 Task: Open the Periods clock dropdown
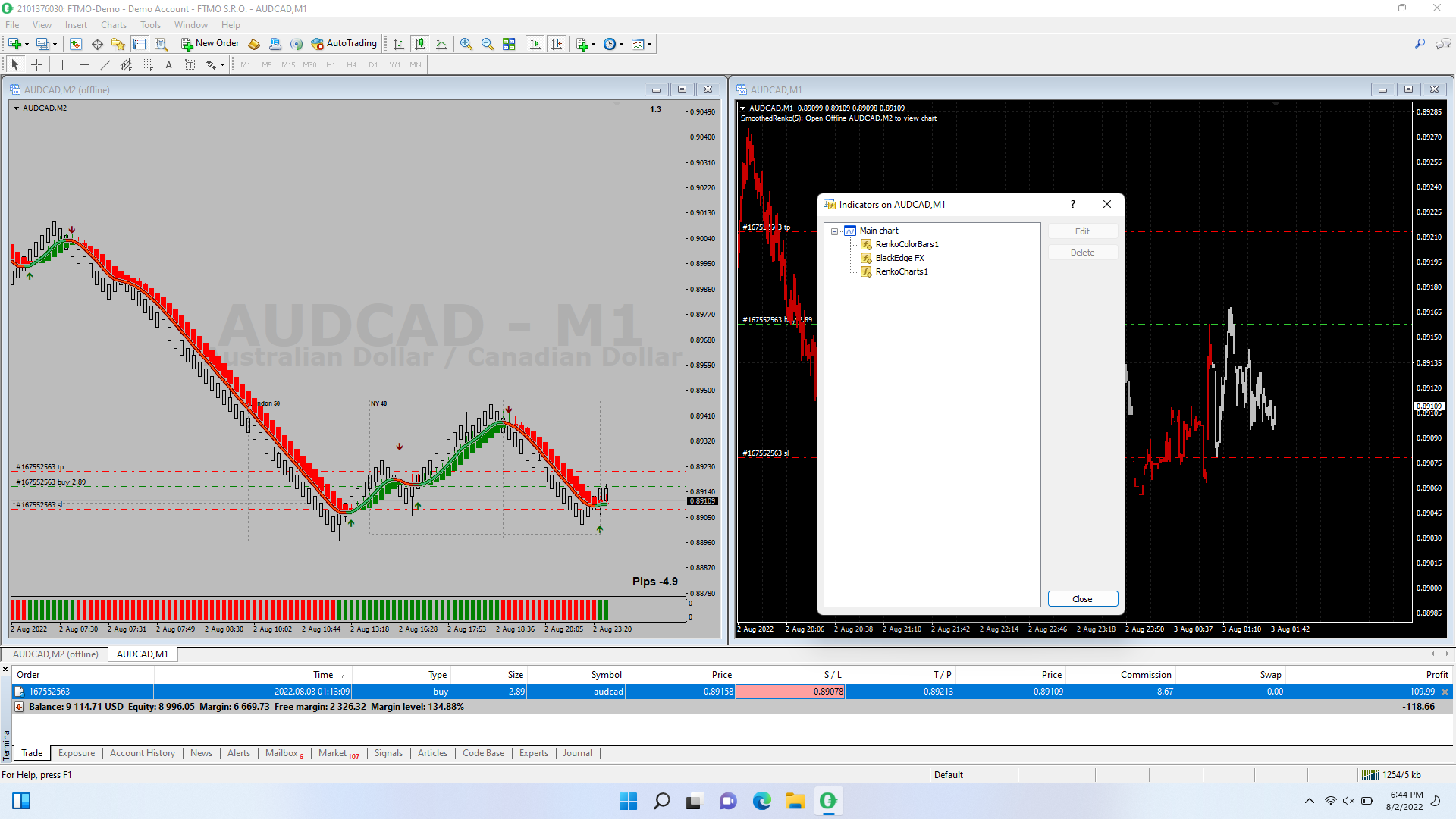613,44
